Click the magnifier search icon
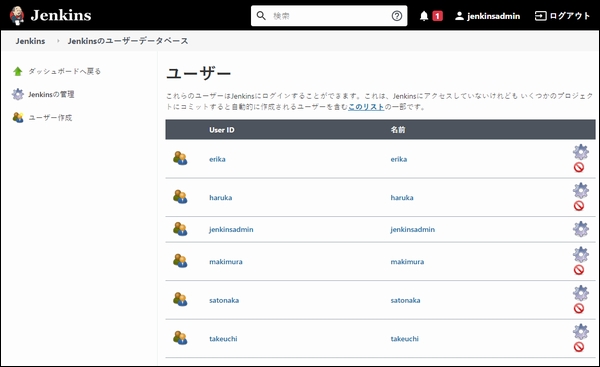600x367 pixels. 261,16
